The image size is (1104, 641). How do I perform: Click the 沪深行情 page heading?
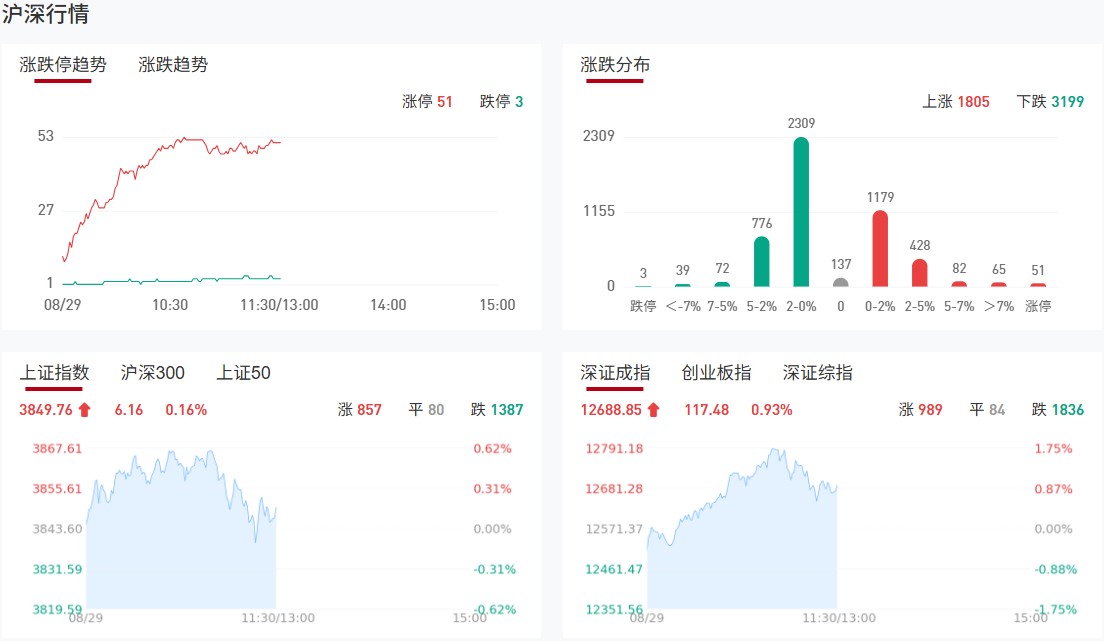(x=45, y=15)
